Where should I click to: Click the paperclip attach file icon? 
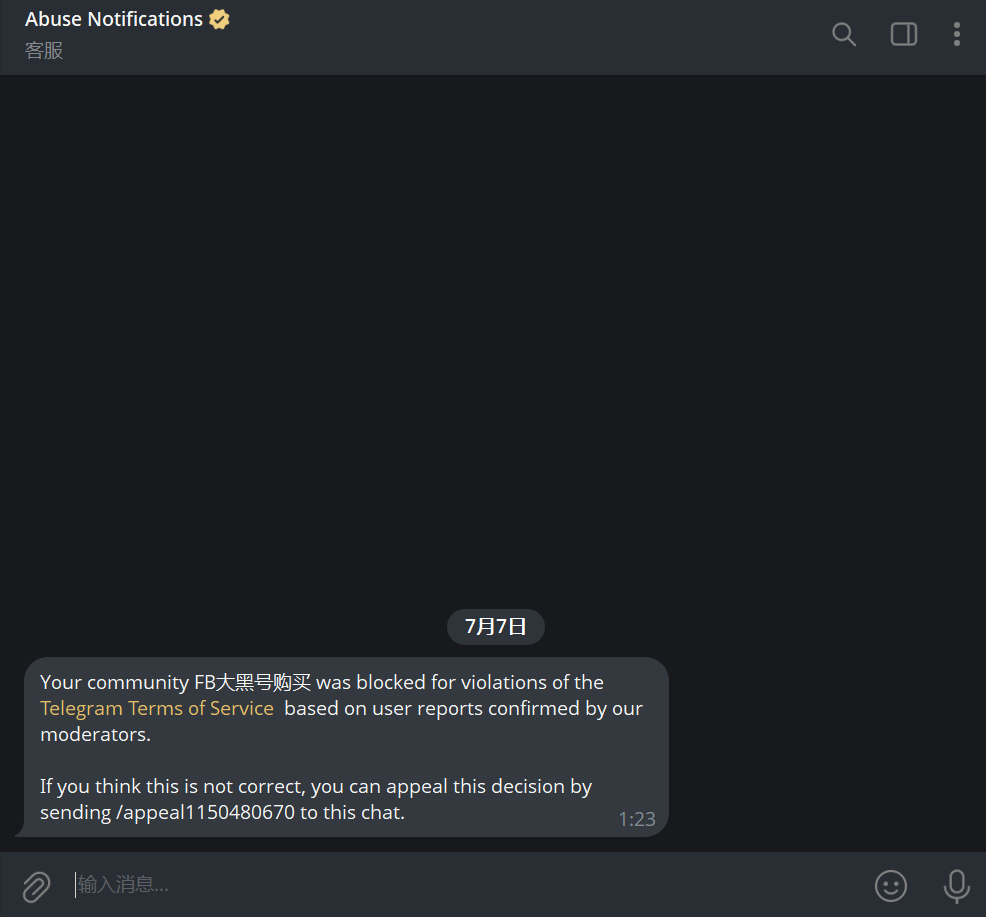pos(36,886)
